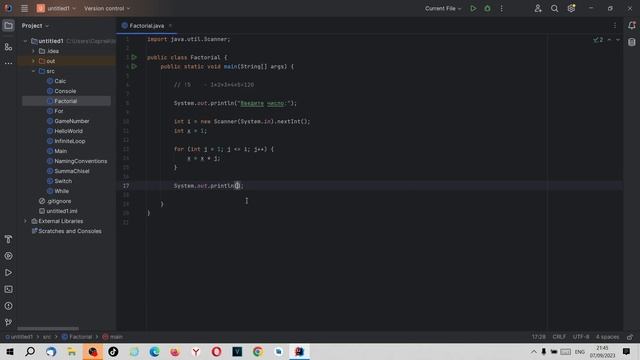
Task: Open IDE settings gear
Action: point(571,8)
